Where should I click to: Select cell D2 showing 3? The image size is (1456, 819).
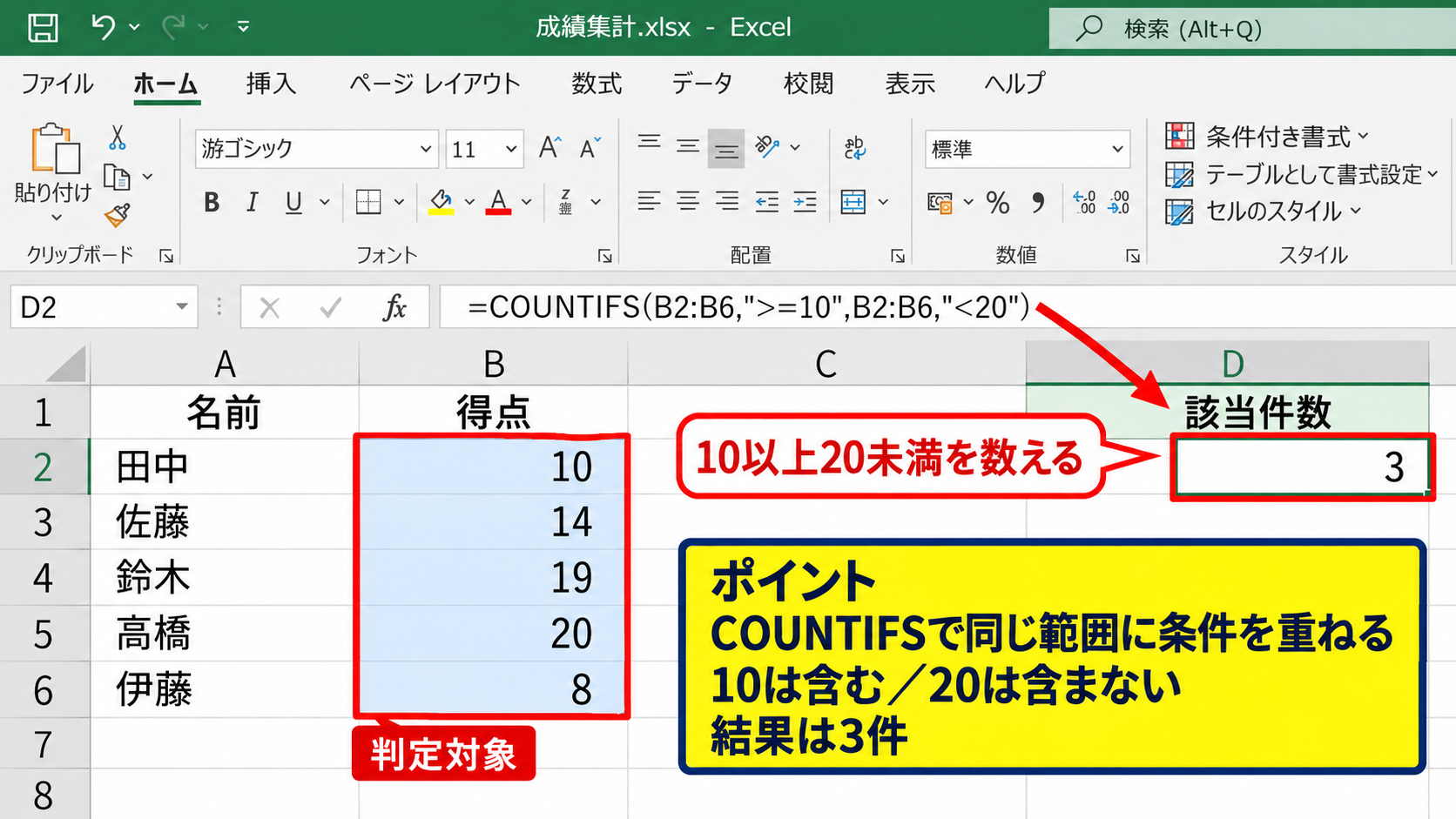[1302, 467]
